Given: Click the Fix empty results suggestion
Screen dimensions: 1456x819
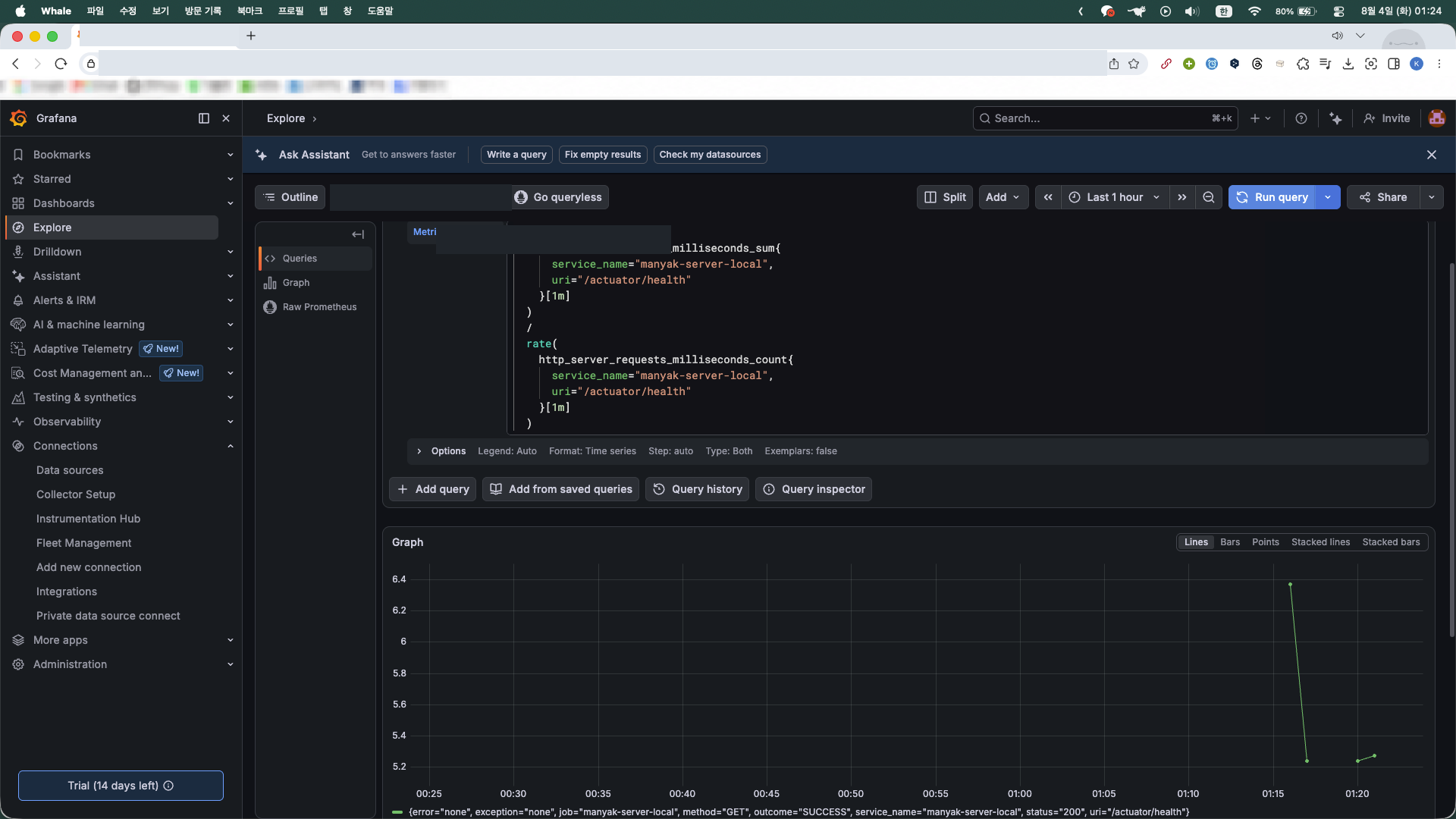Looking at the screenshot, I should point(603,155).
